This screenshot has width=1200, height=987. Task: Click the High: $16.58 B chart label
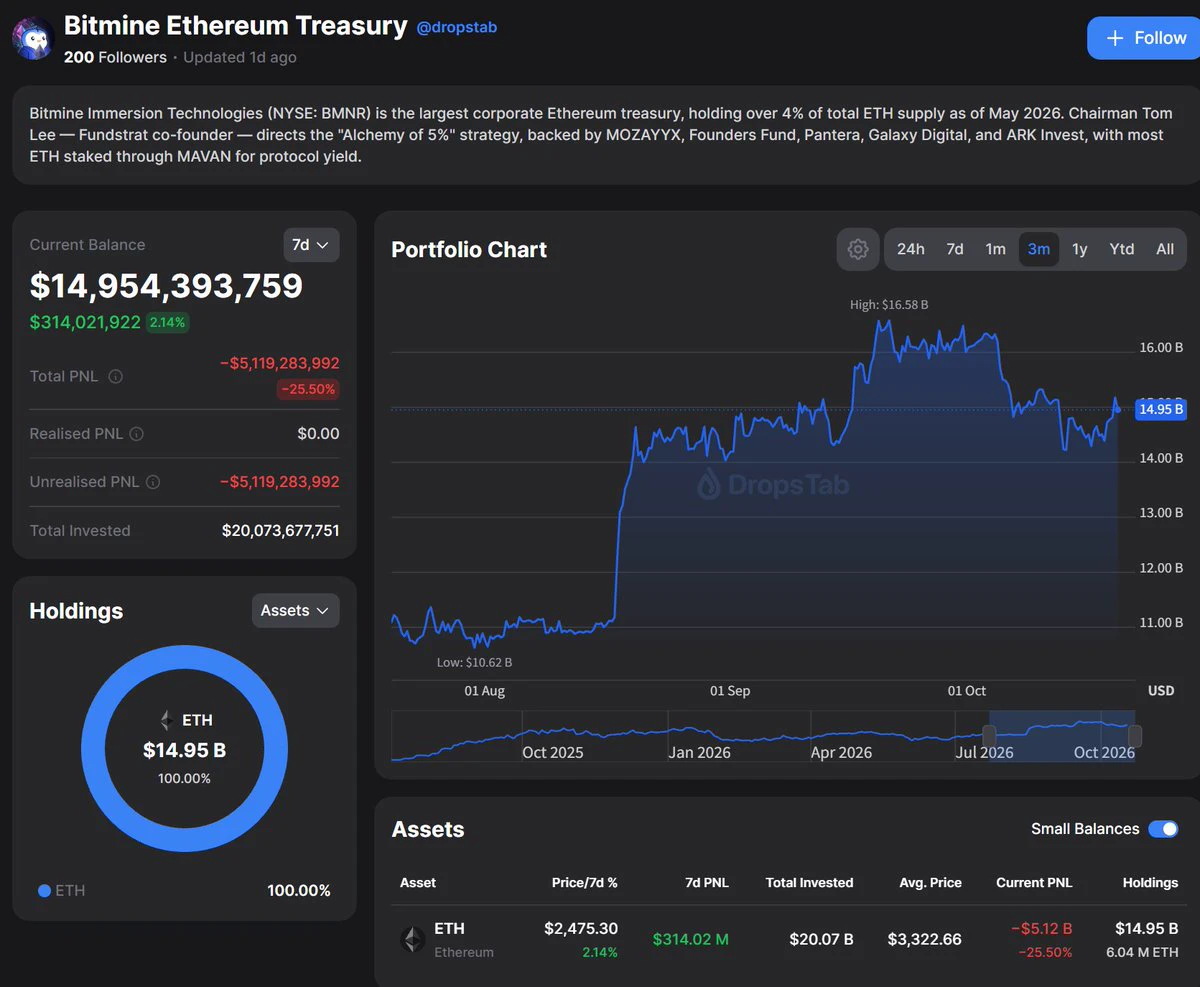889,304
